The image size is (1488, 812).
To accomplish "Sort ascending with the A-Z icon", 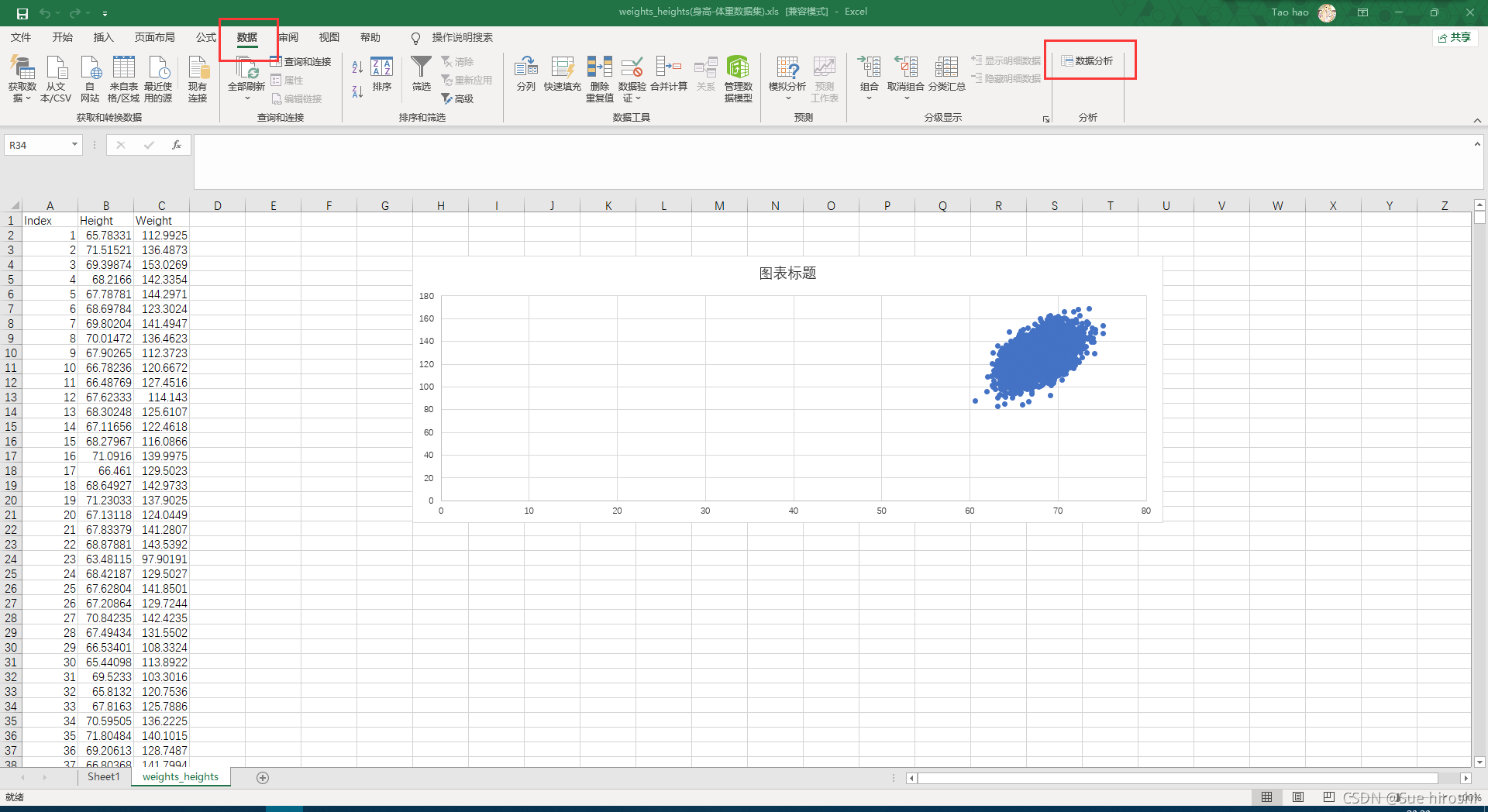I will click(x=357, y=67).
